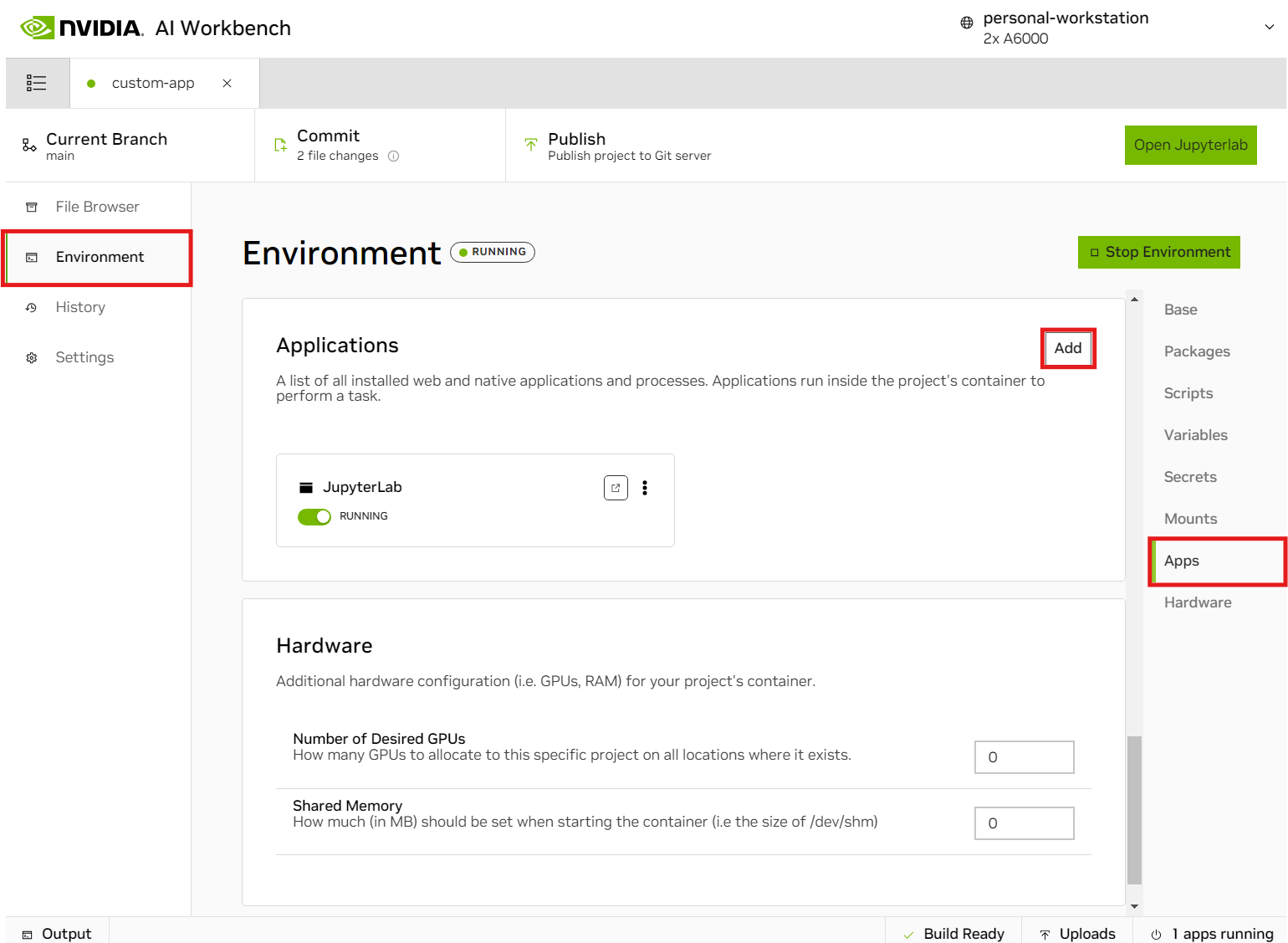Edit Number of Desired GPUs field
Viewport: 1288px width, 943px height.
point(1024,757)
